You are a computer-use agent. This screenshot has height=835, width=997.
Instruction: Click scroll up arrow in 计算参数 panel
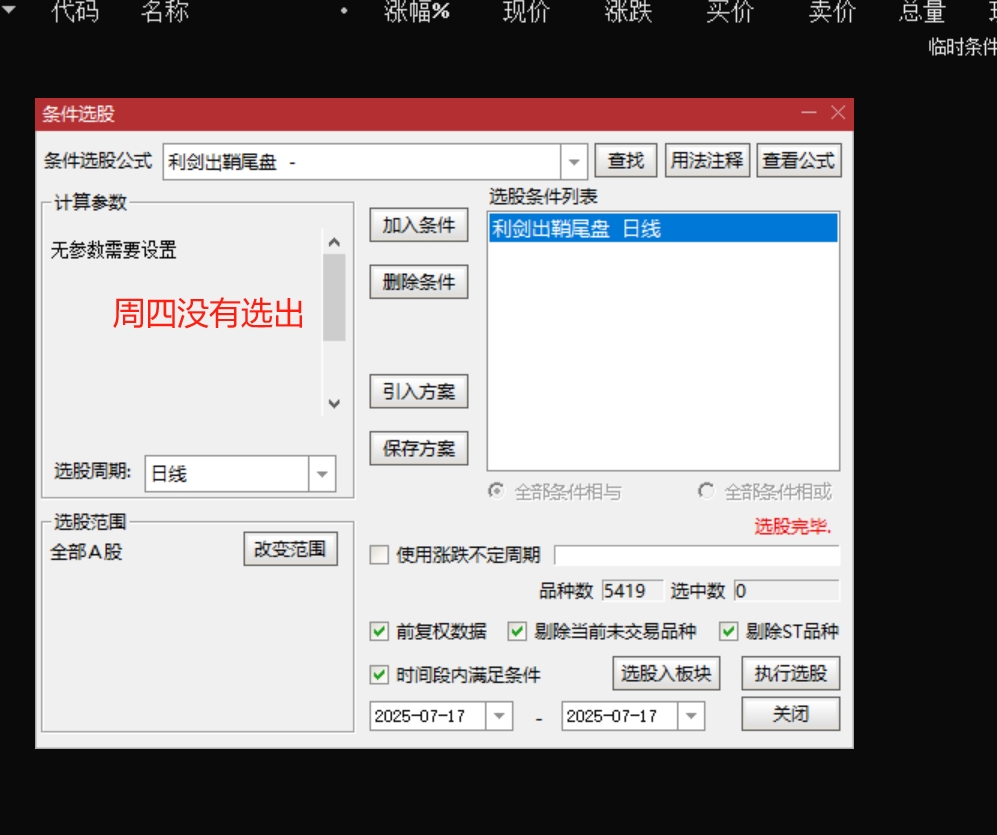click(x=334, y=242)
